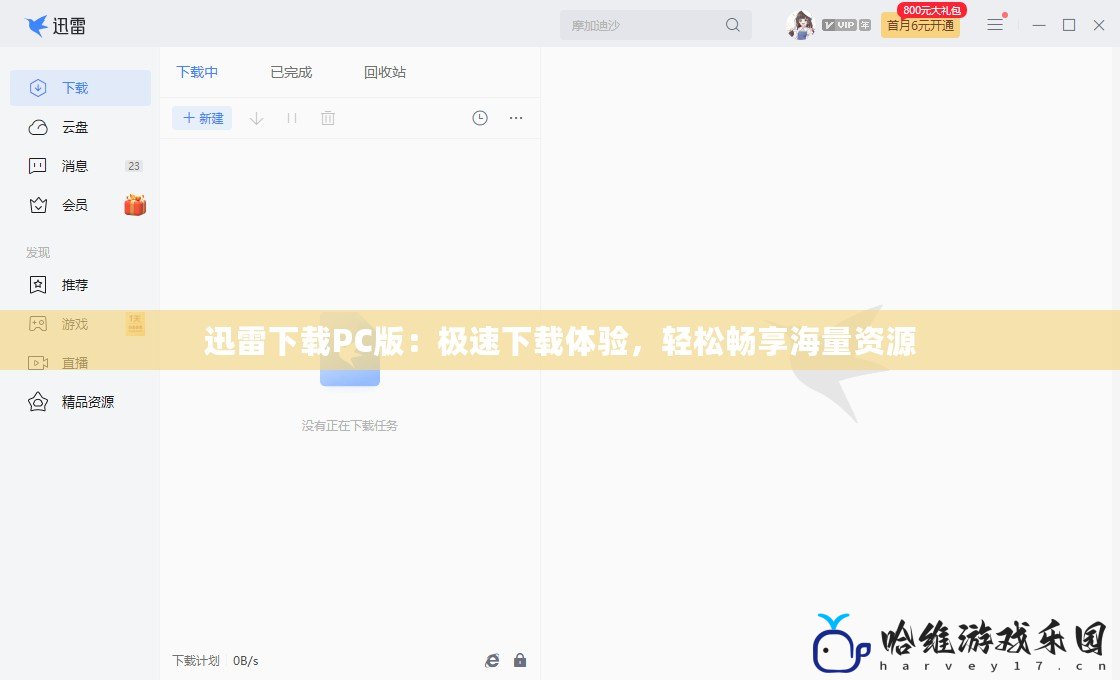The width and height of the screenshot is (1120, 680).
Task: Click the 首月6元开通 promotion button
Action: pos(920,26)
